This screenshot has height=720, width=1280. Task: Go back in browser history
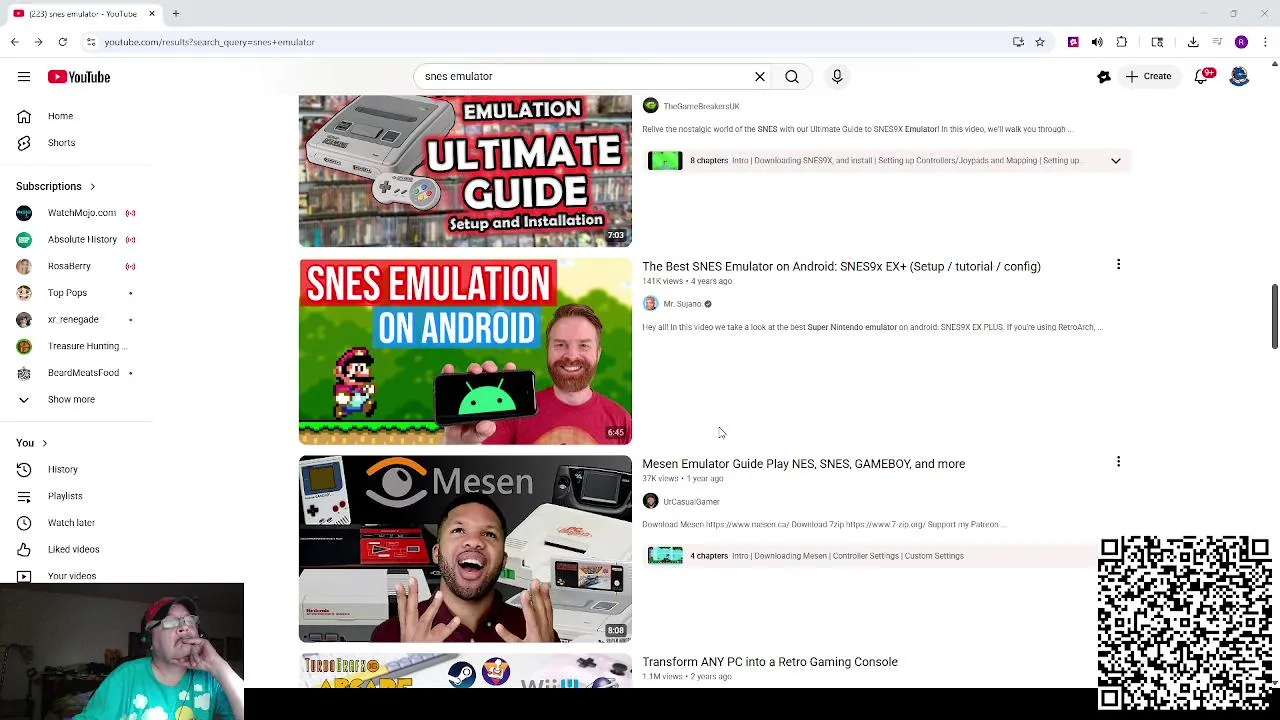[x=14, y=42]
